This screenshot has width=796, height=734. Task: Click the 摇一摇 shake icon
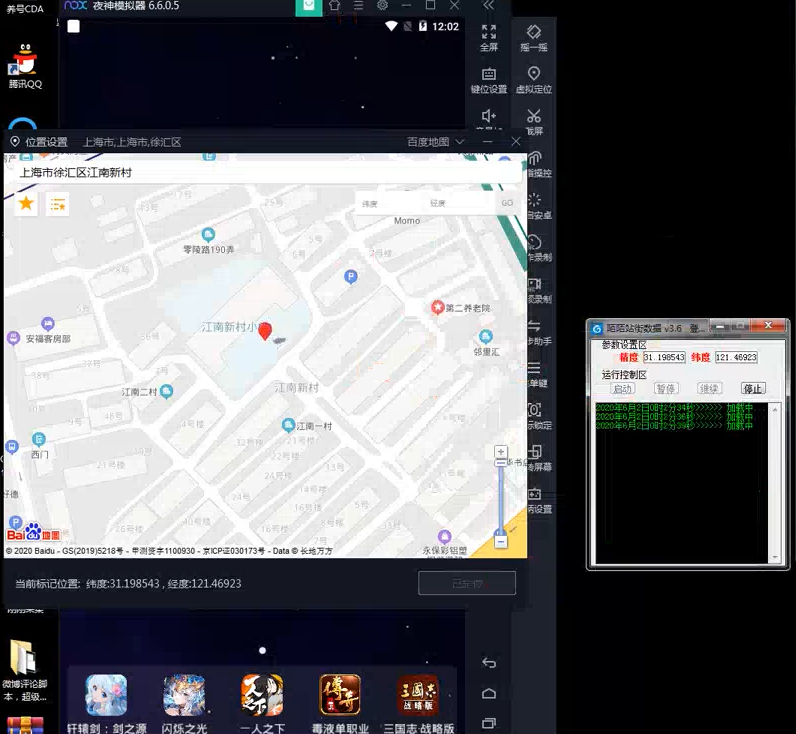(534, 37)
